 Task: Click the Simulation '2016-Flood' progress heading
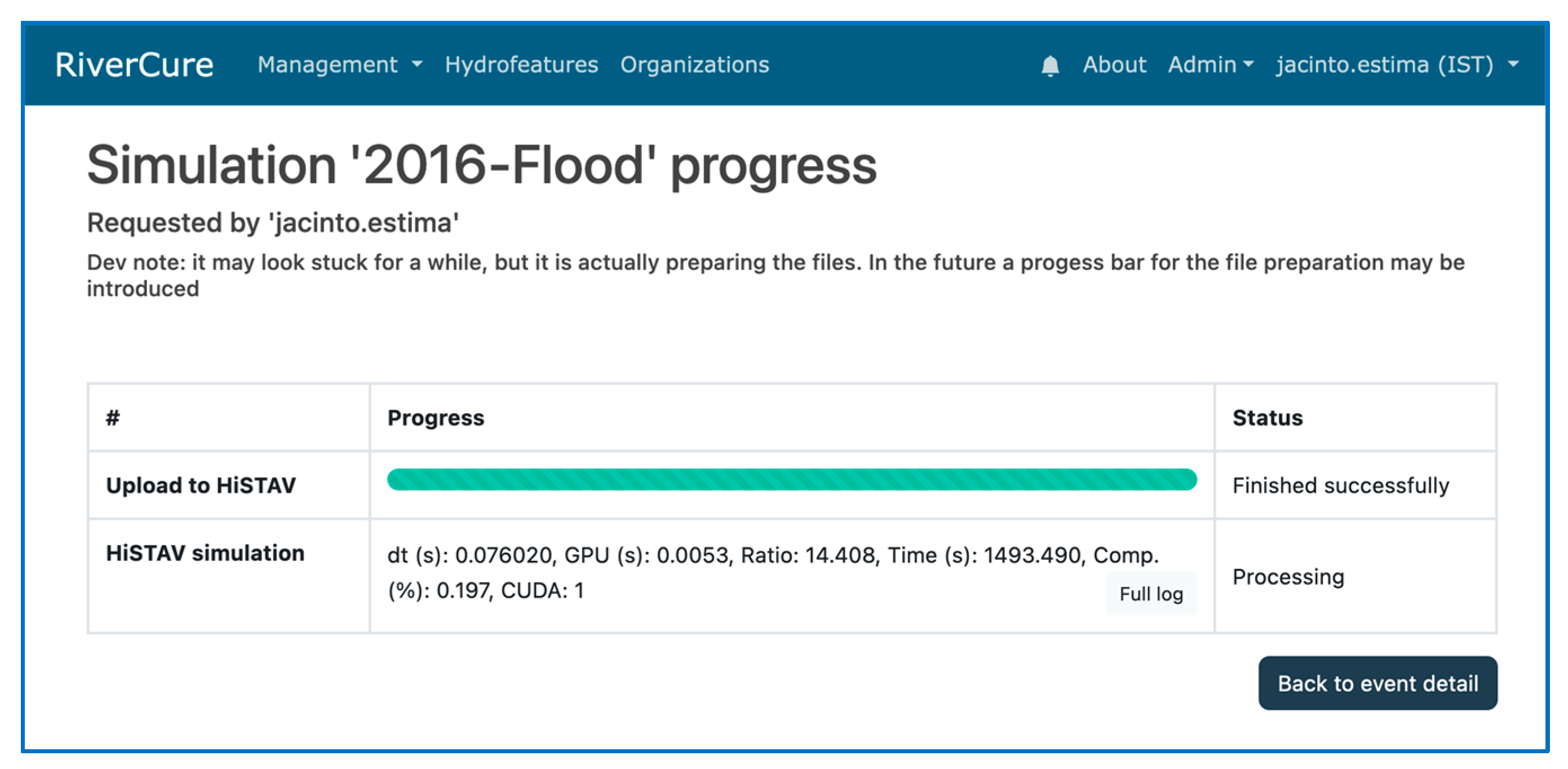pos(481,165)
